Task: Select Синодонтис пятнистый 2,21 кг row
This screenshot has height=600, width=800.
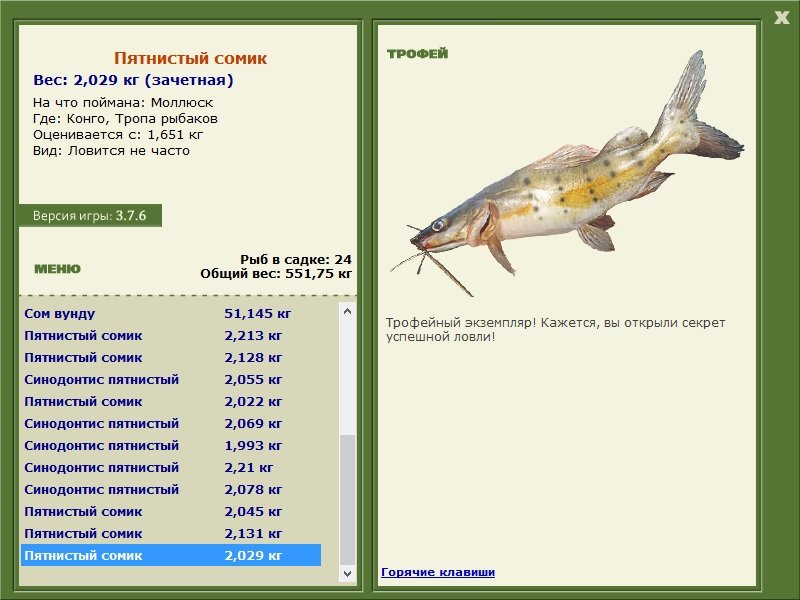Action: (171, 467)
